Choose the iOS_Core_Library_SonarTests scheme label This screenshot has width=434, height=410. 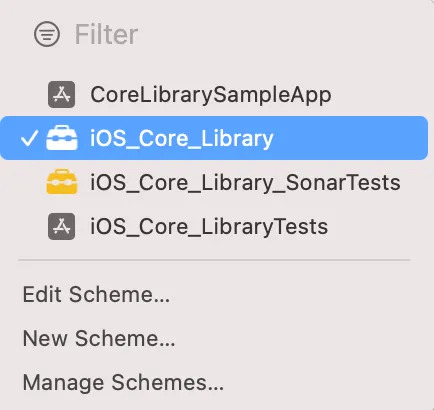tap(245, 183)
